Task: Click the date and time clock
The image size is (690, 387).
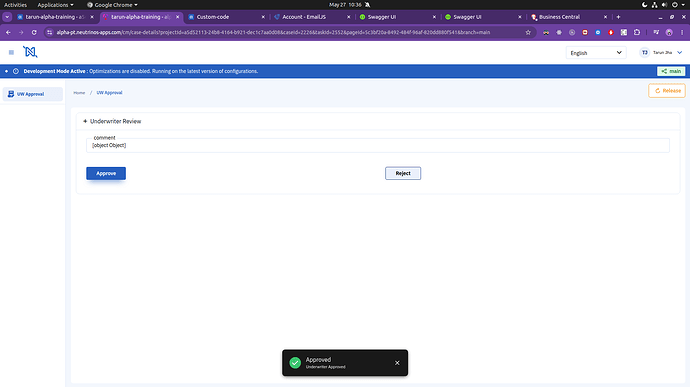Action: pos(345,5)
